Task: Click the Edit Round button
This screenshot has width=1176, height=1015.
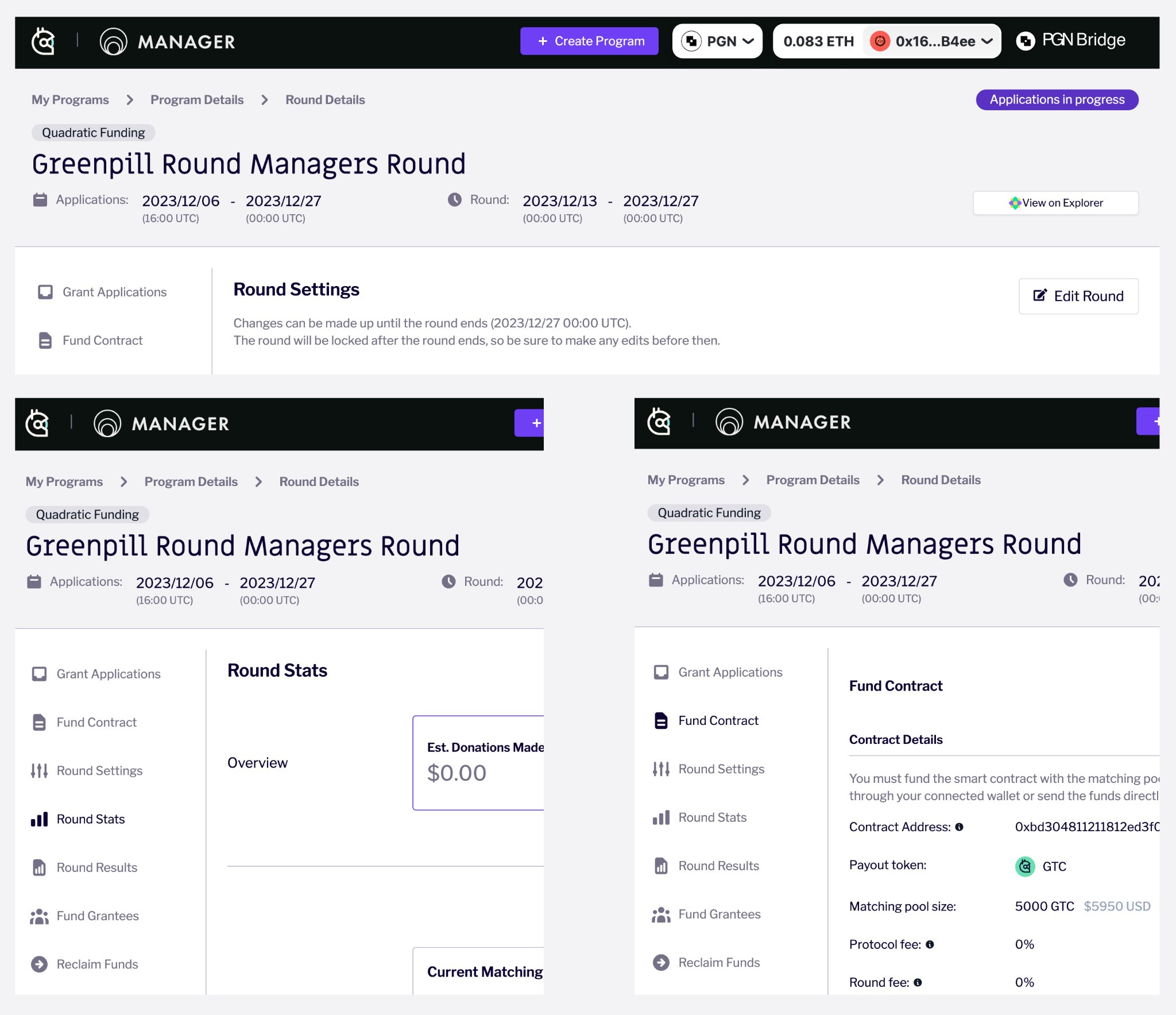Action: click(1078, 296)
